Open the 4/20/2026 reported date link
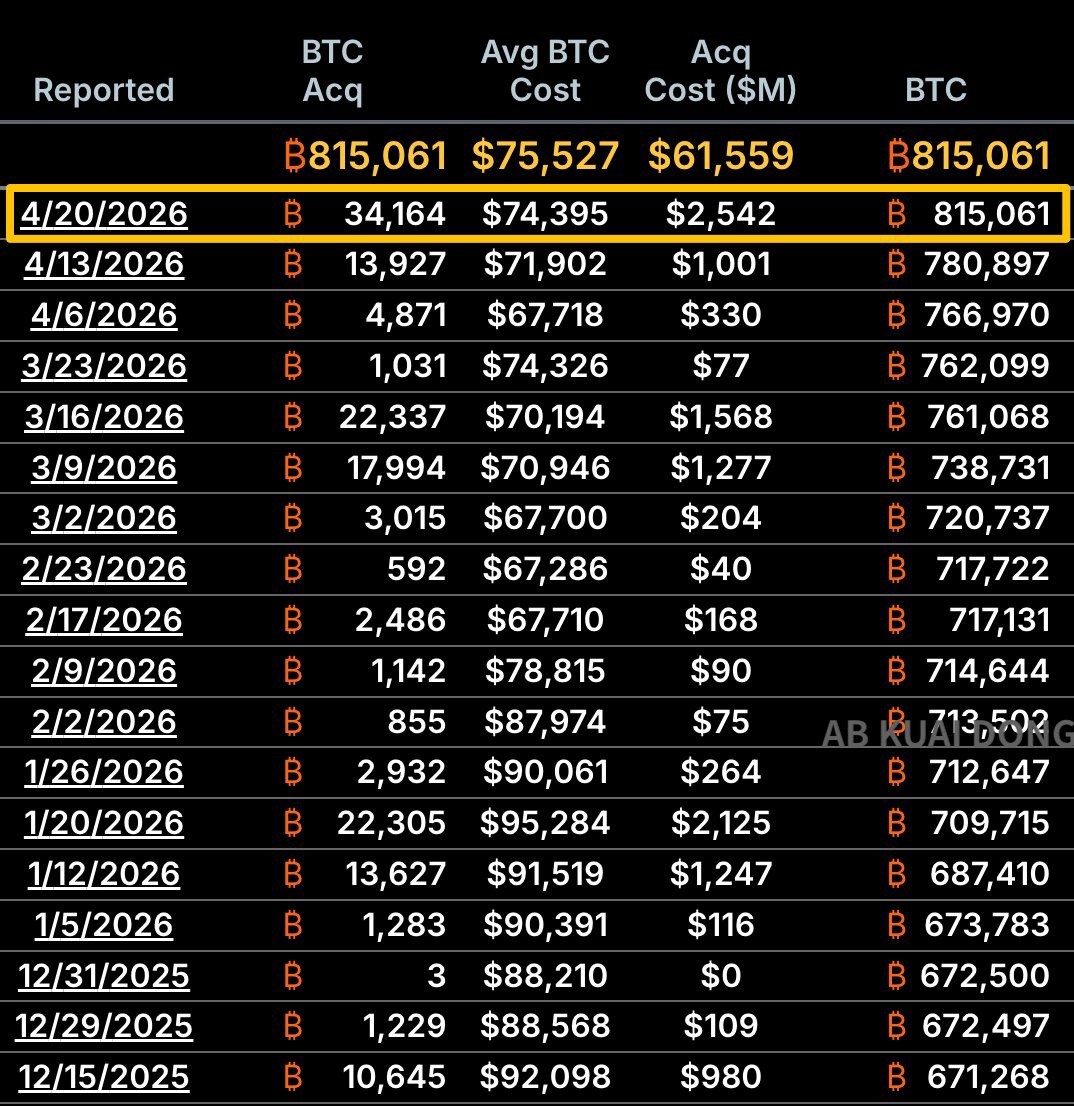This screenshot has height=1106, width=1074. (x=104, y=213)
